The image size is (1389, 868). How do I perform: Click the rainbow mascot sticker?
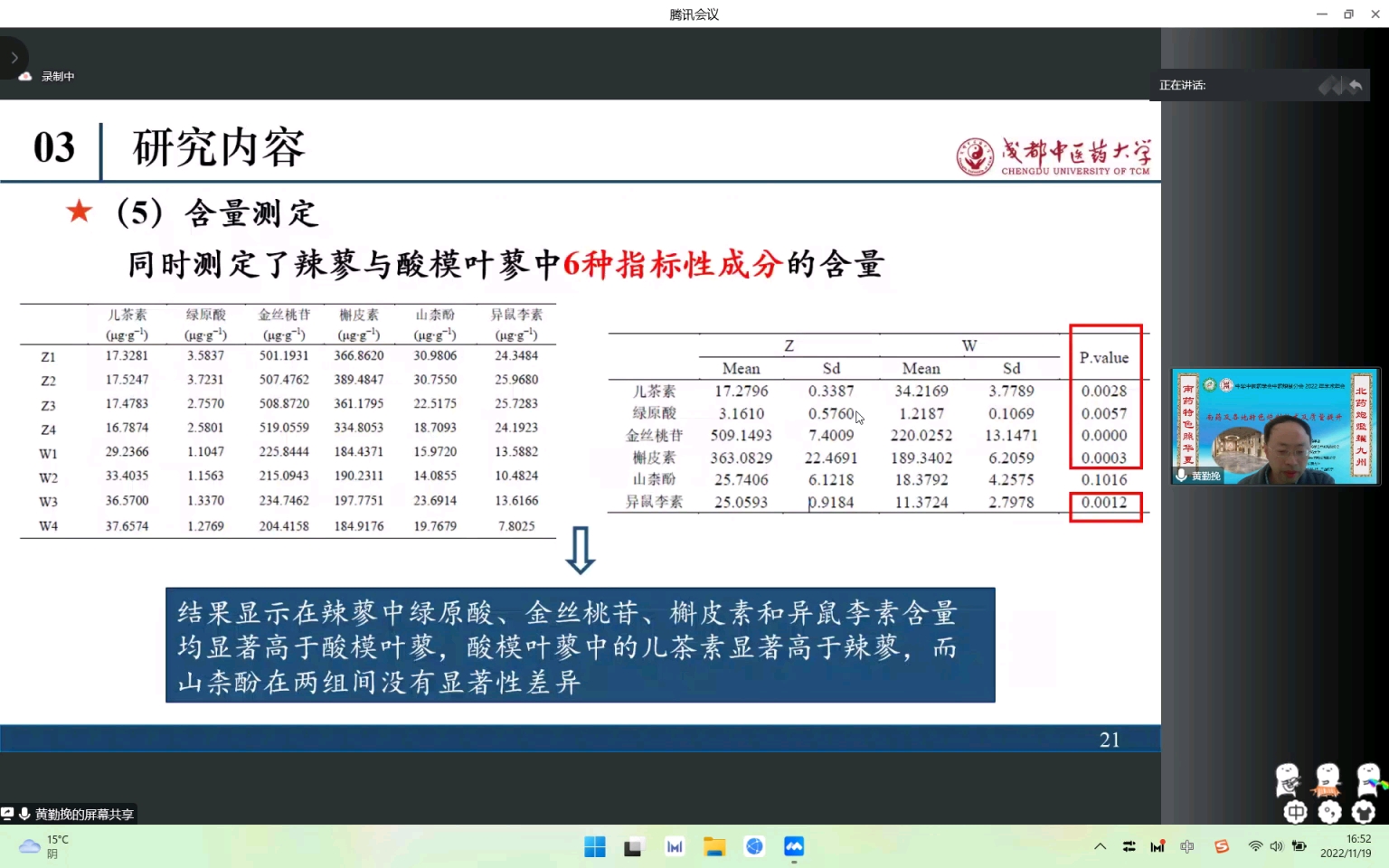[1369, 779]
